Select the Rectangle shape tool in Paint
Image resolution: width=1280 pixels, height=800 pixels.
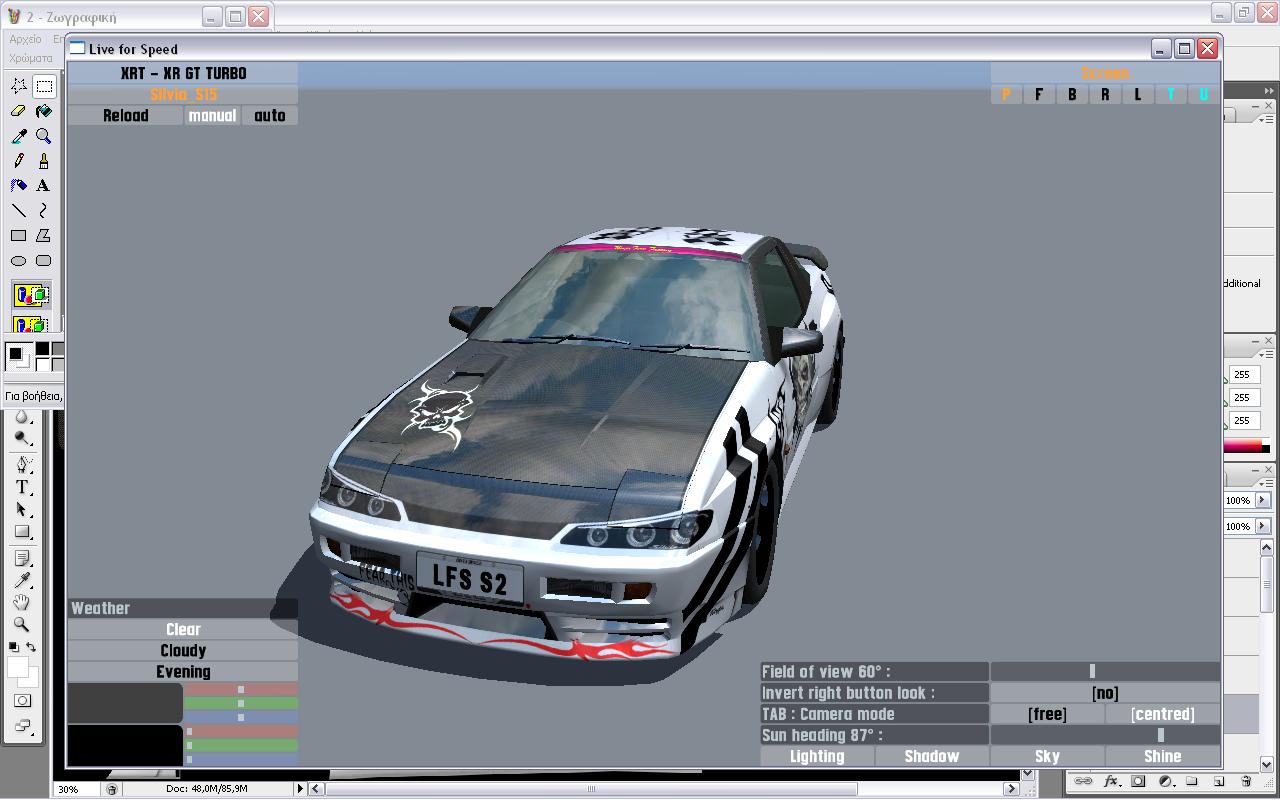pos(19,236)
